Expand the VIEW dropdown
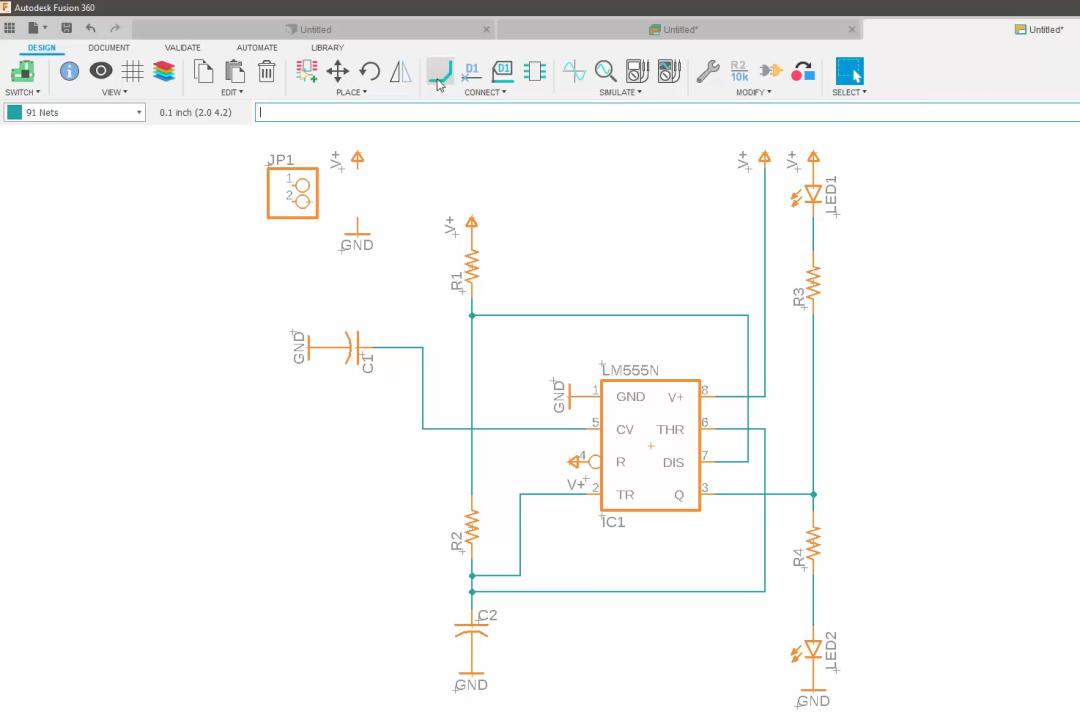The width and height of the screenshot is (1080, 728). point(114,92)
